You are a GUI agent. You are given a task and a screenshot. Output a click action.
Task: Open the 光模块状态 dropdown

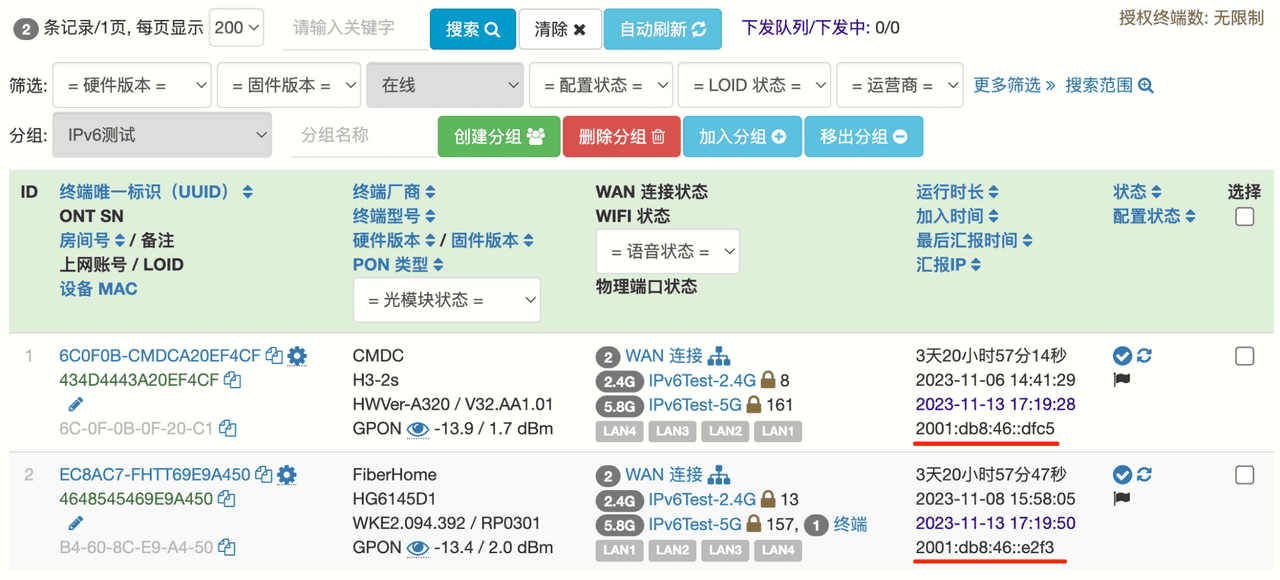tap(446, 300)
